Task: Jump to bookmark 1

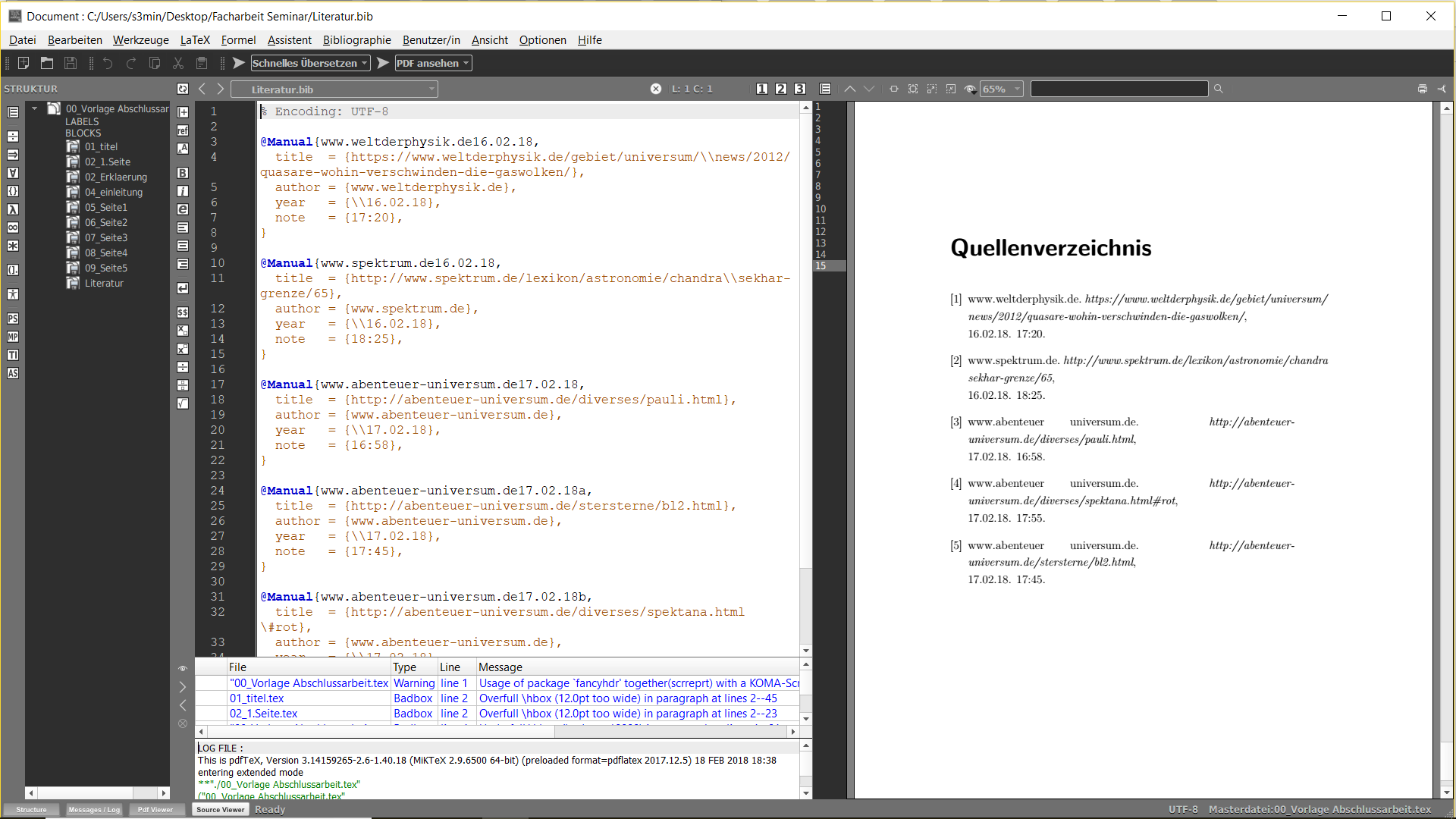Action: (762, 89)
